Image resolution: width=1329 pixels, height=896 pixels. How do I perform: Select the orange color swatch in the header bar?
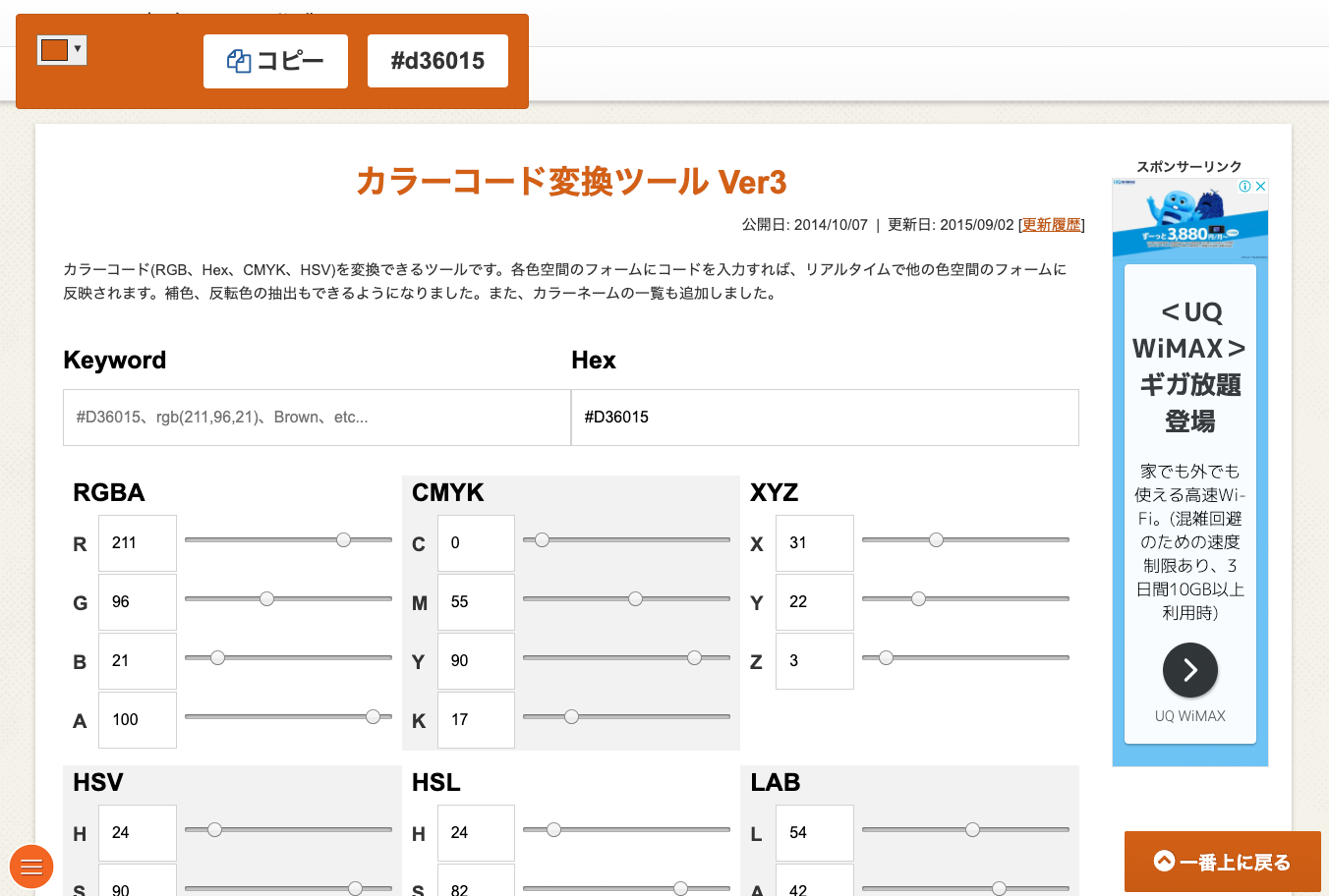[x=54, y=49]
